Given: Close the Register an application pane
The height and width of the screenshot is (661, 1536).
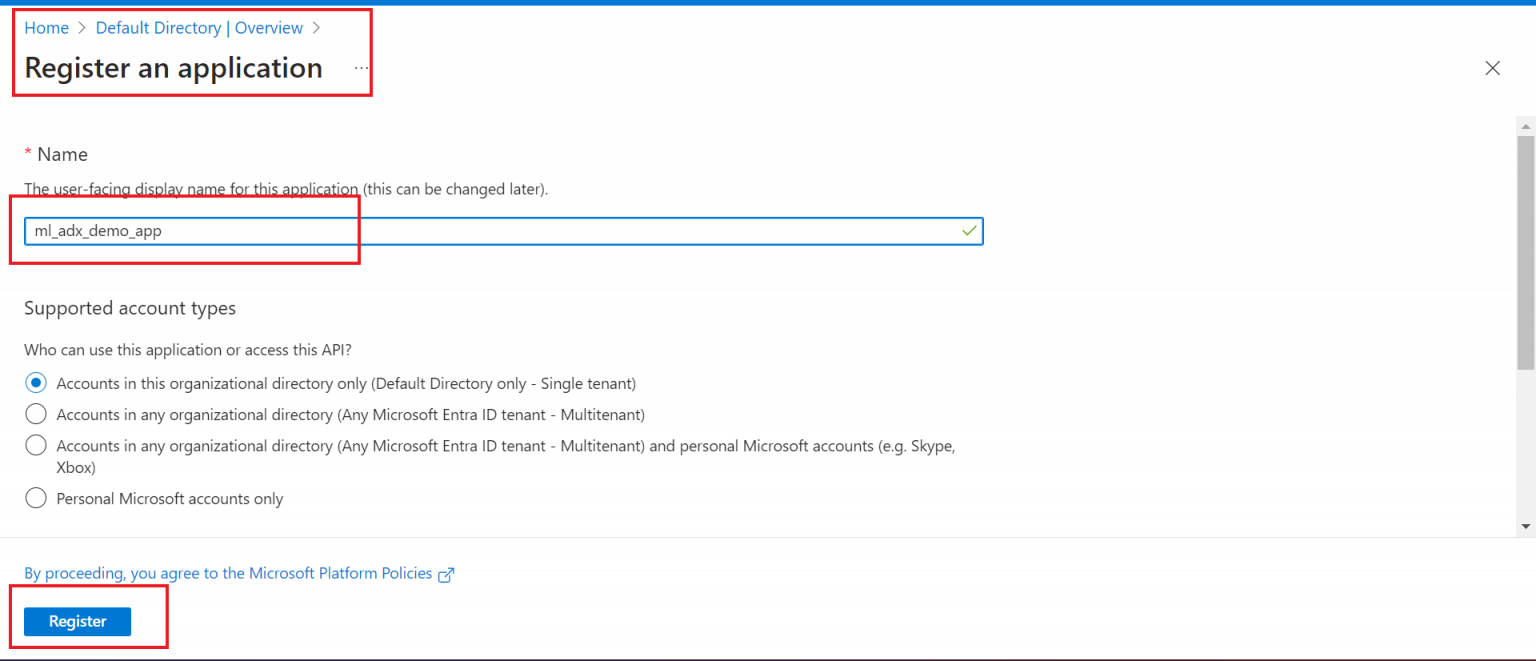Looking at the screenshot, I should point(1492,68).
